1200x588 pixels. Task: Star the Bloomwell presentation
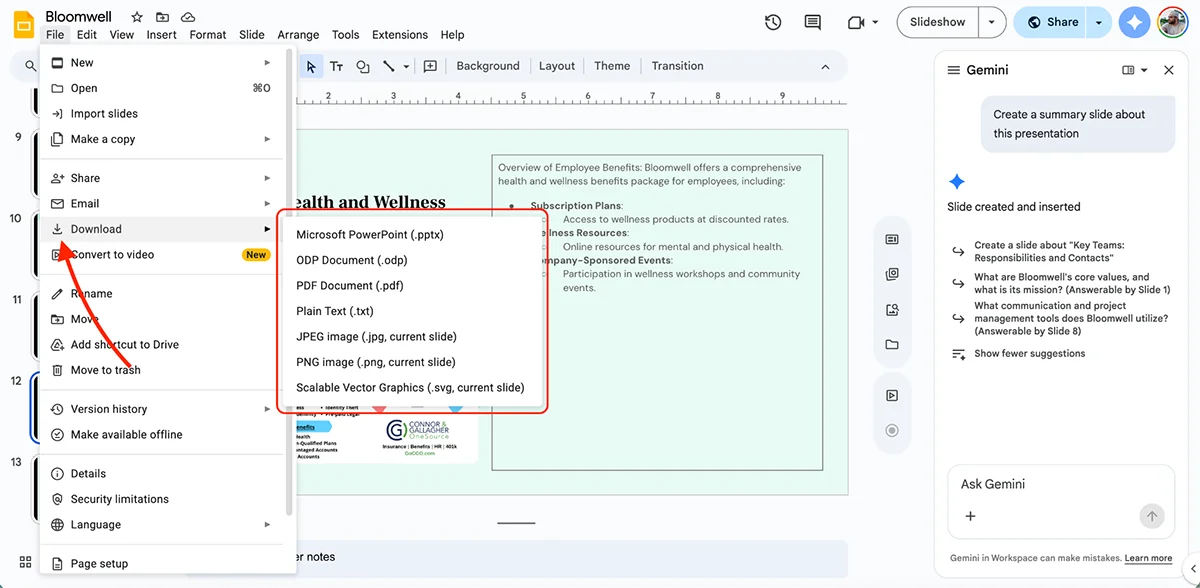point(137,17)
